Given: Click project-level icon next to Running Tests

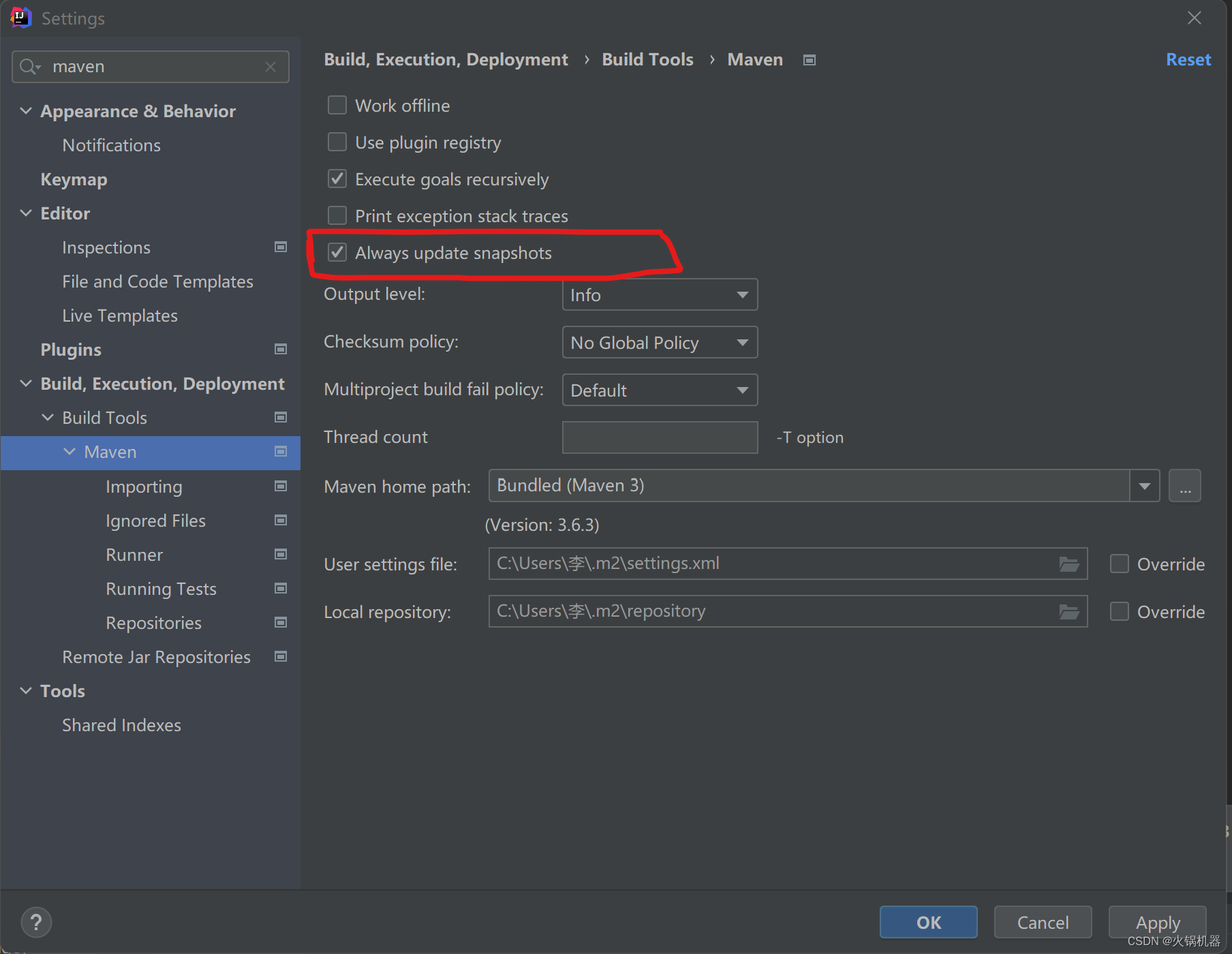Looking at the screenshot, I should [280, 588].
